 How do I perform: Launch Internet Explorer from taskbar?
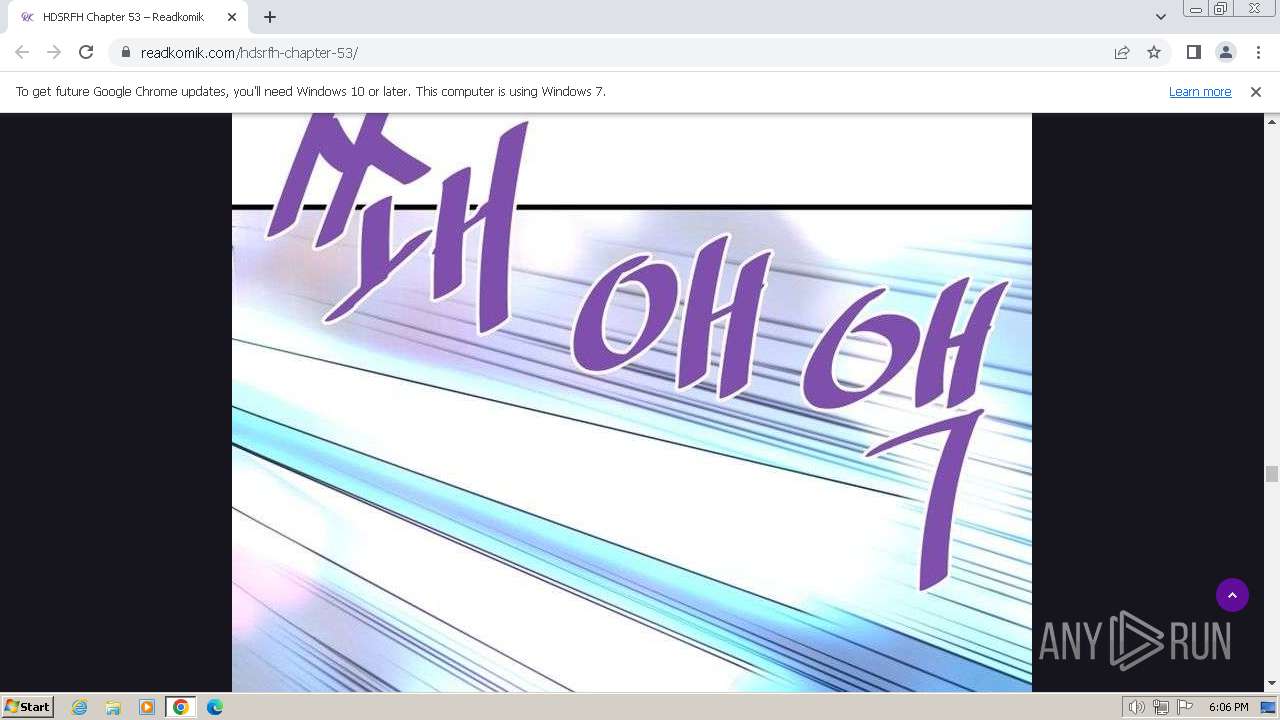pos(80,707)
